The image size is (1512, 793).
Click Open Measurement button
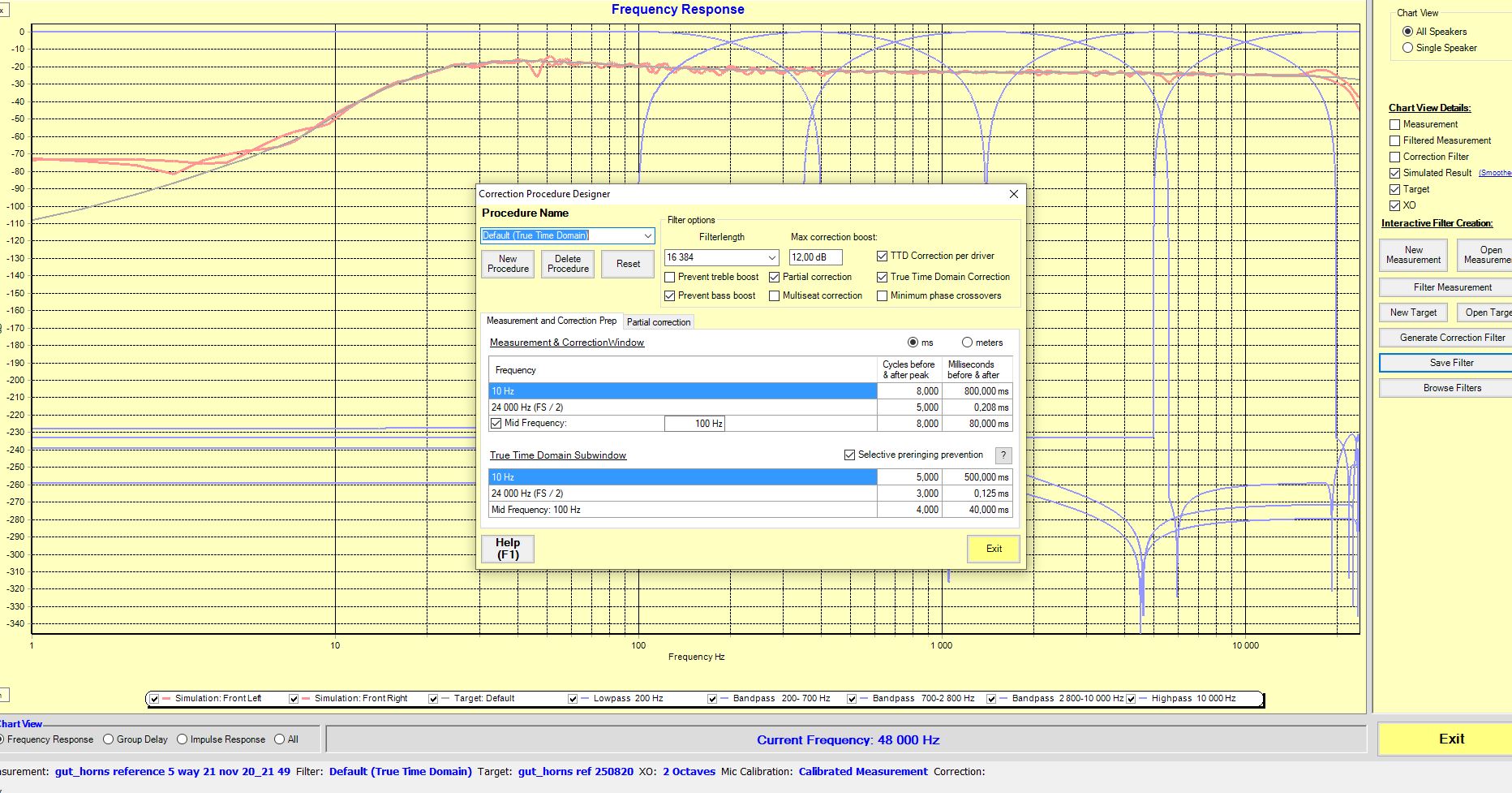pos(1484,255)
